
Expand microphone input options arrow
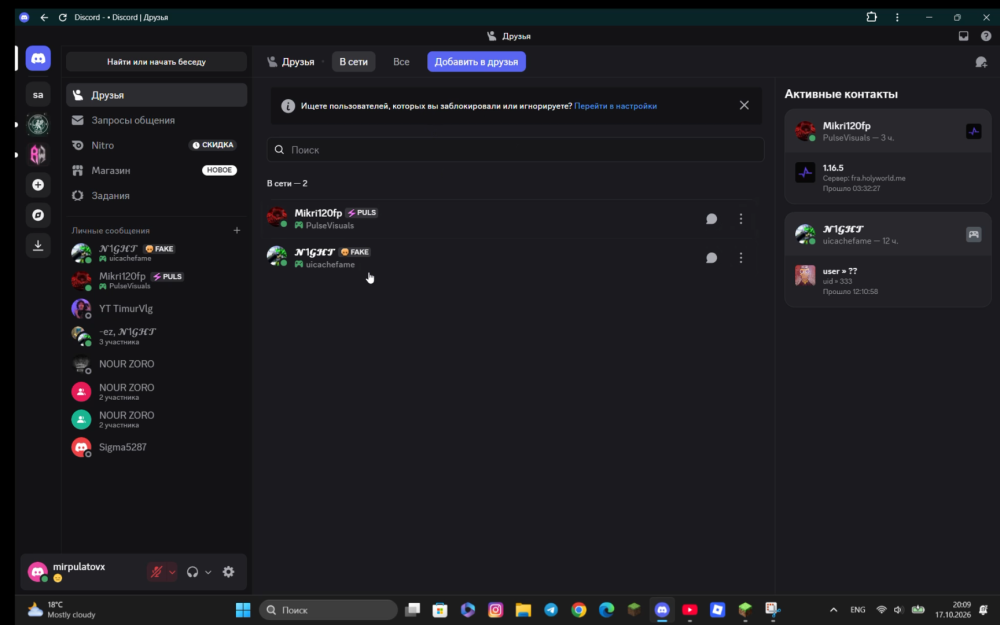pos(172,572)
